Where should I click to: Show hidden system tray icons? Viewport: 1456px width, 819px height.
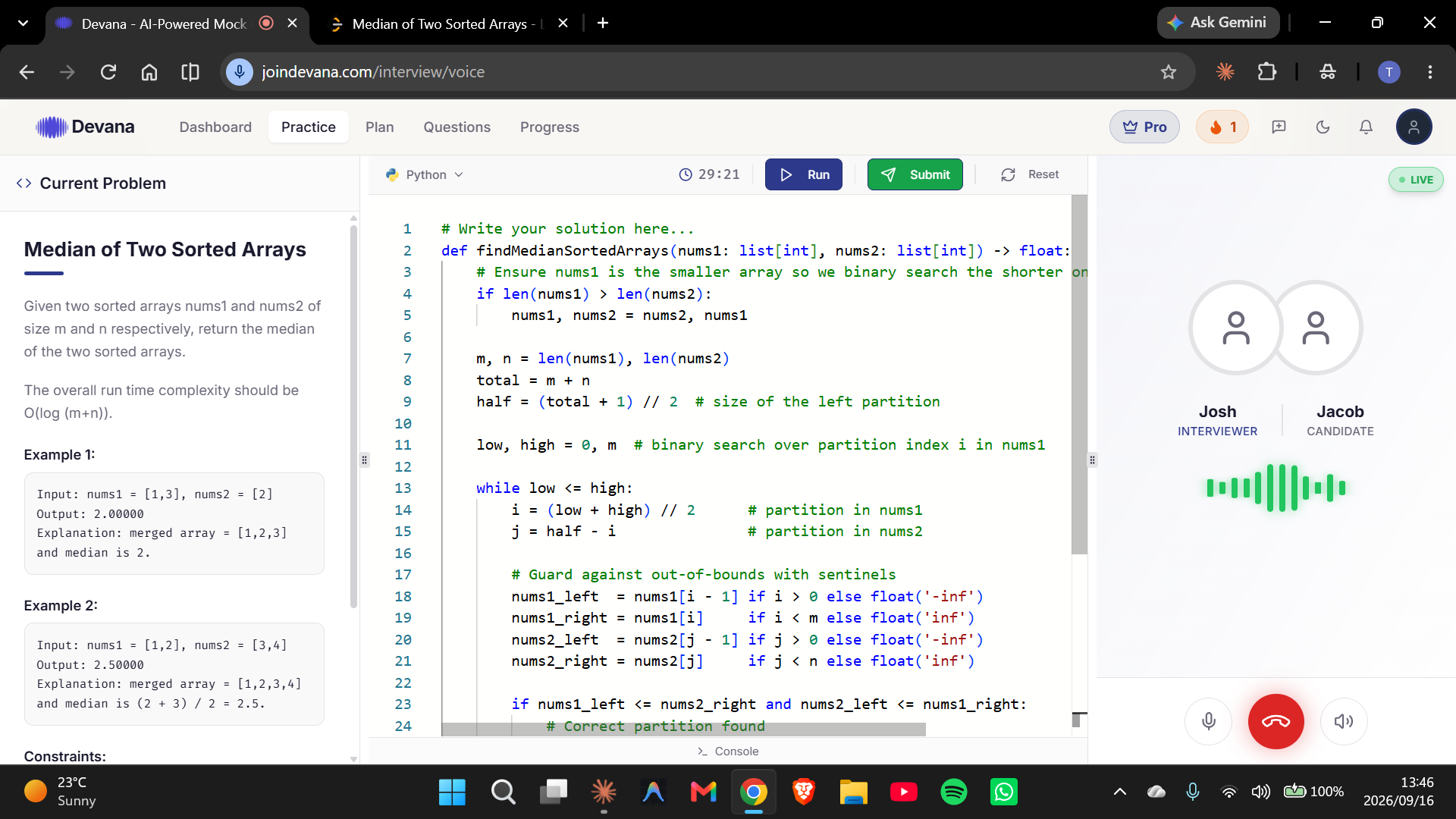[x=1119, y=792]
